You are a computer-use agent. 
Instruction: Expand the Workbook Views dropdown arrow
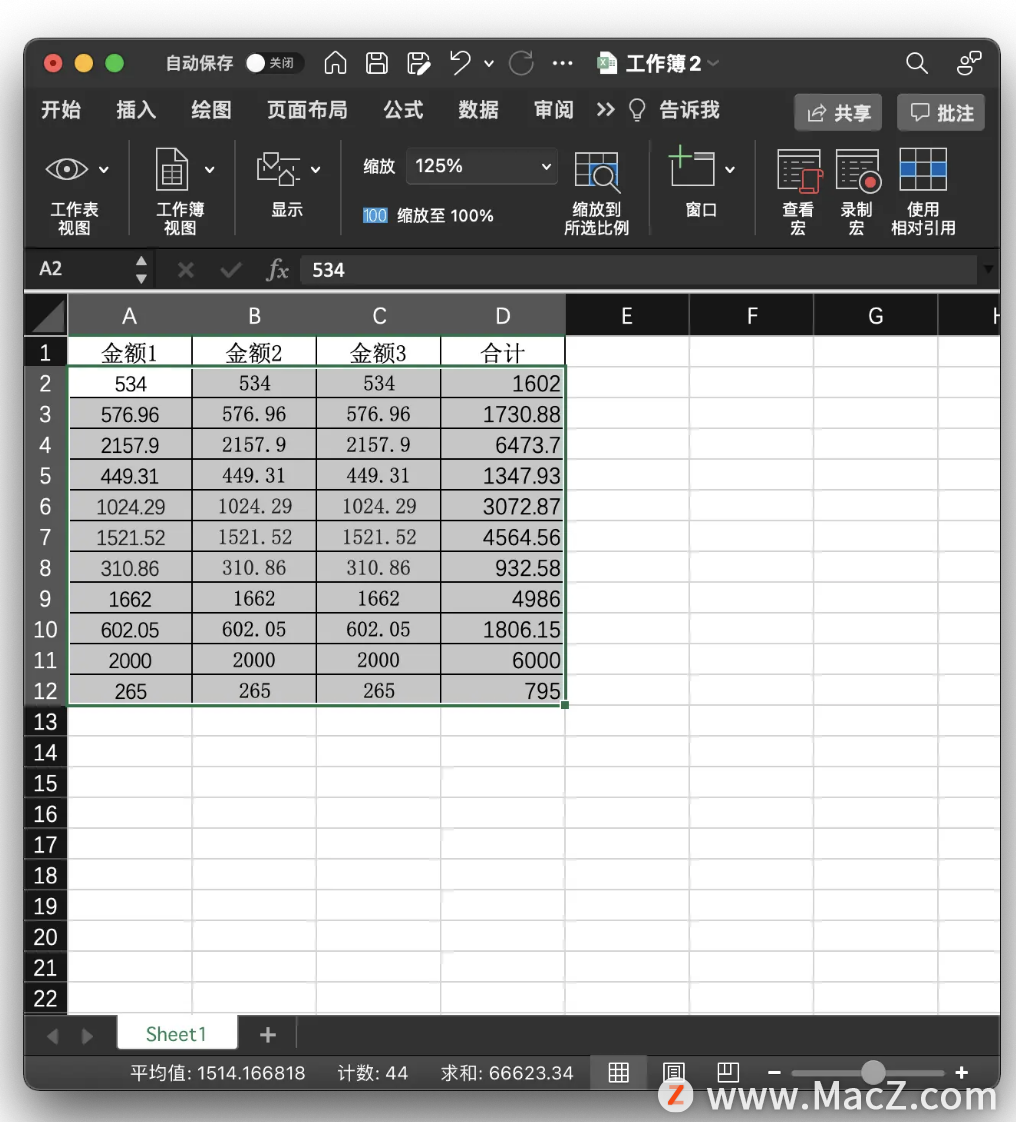[210, 170]
